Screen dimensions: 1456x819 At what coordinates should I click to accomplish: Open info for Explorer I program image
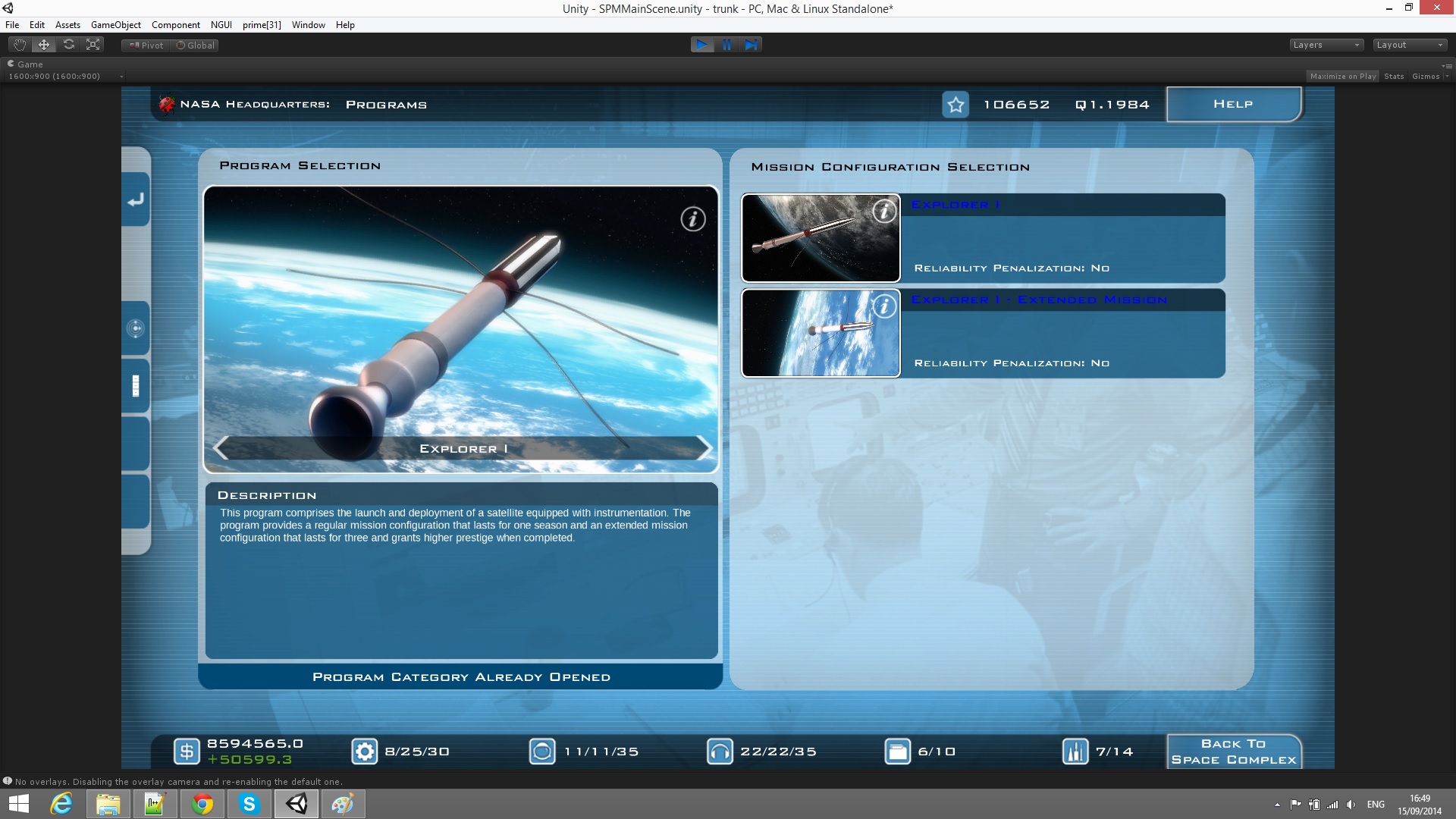(x=692, y=219)
